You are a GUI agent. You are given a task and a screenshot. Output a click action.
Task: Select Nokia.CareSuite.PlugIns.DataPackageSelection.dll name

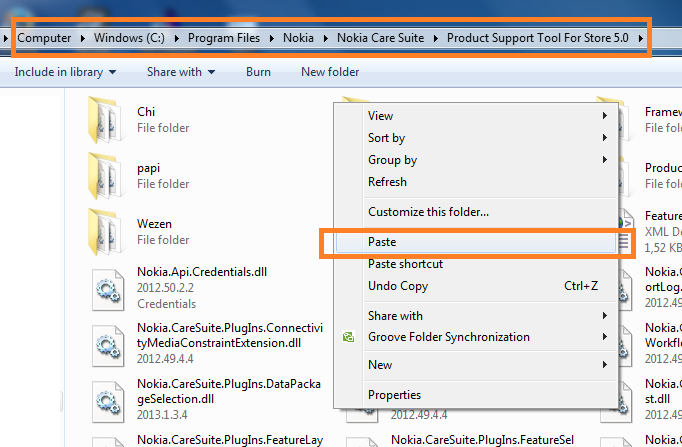(x=229, y=391)
